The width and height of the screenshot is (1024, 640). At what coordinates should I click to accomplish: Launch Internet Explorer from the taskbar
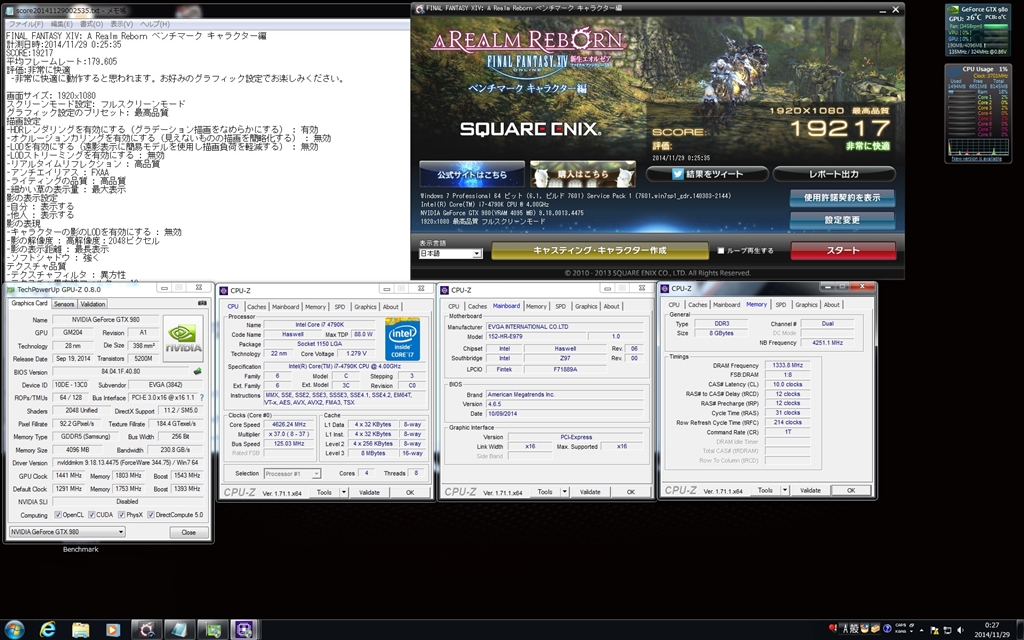coord(48,630)
